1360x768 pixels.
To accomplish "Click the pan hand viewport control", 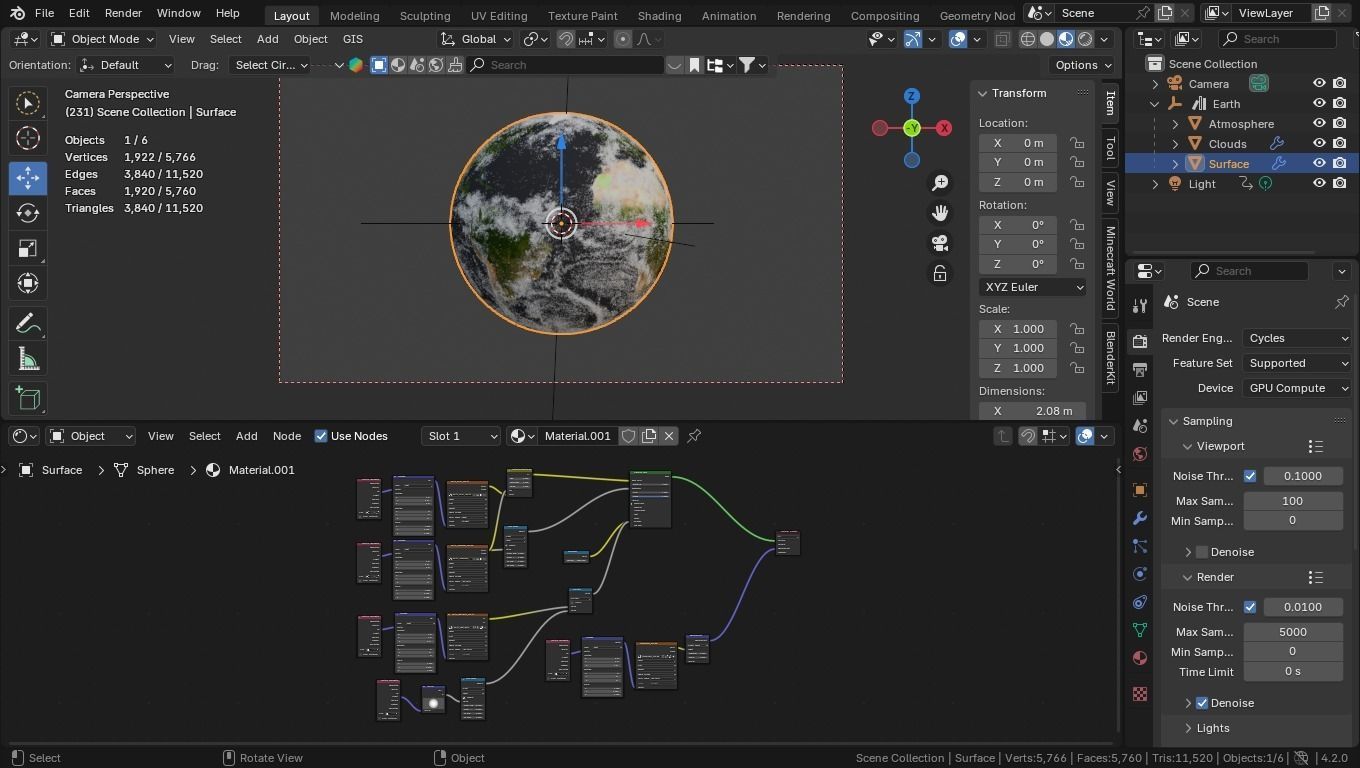I will pyautogui.click(x=940, y=213).
